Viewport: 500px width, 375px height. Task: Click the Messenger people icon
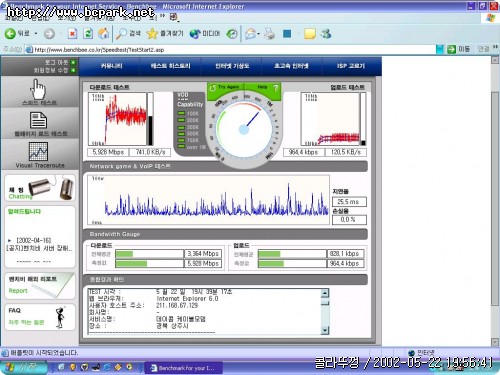[x=326, y=33]
